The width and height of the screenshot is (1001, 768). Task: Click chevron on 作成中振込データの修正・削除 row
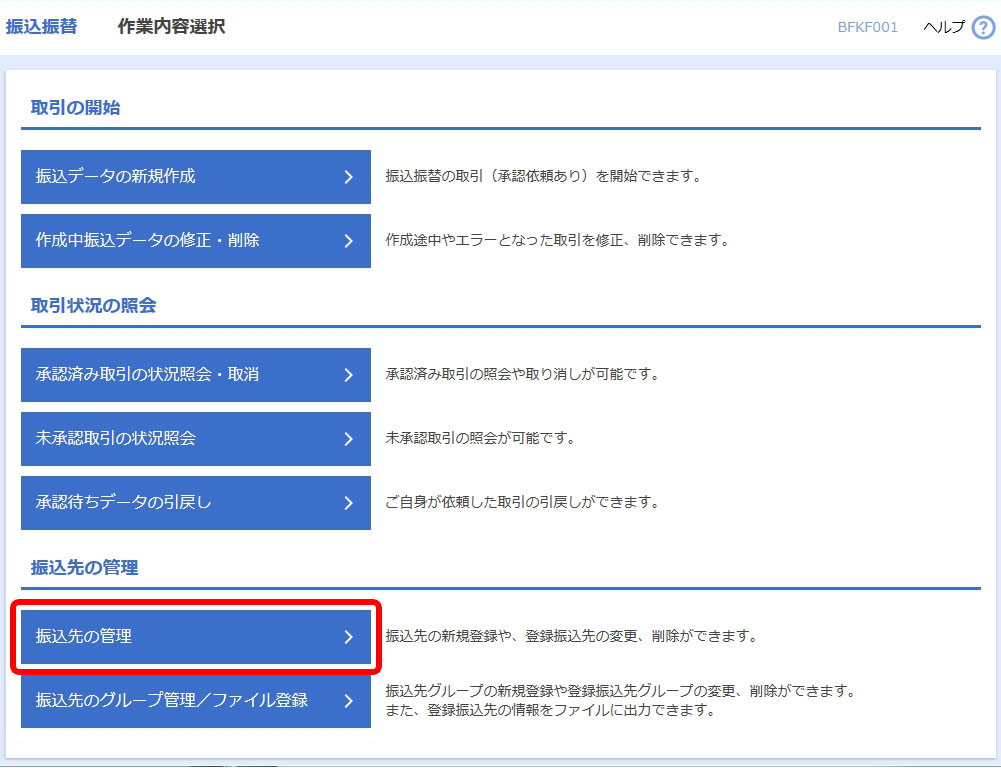(349, 241)
